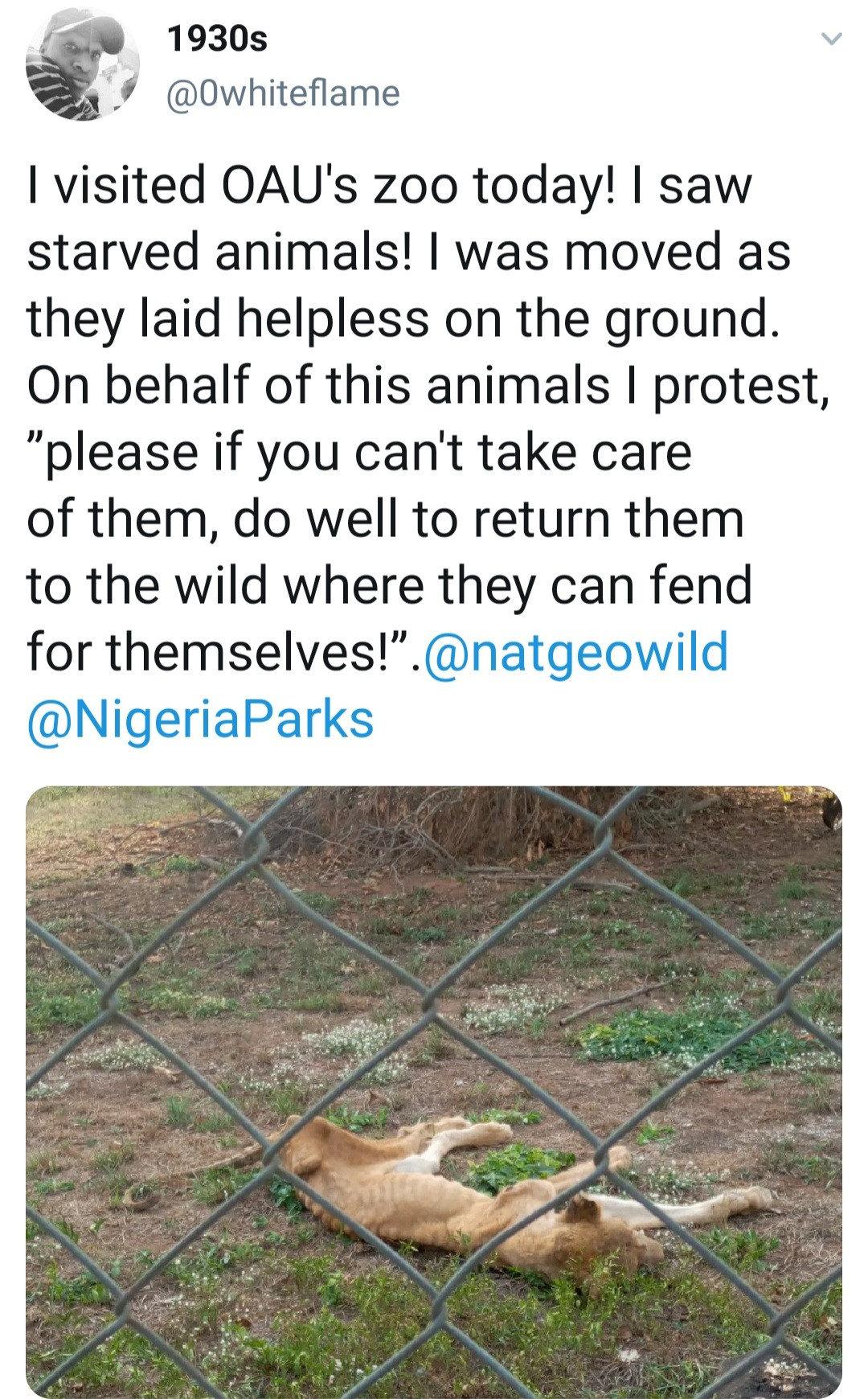View the user's circular profile picture

[x=83, y=65]
